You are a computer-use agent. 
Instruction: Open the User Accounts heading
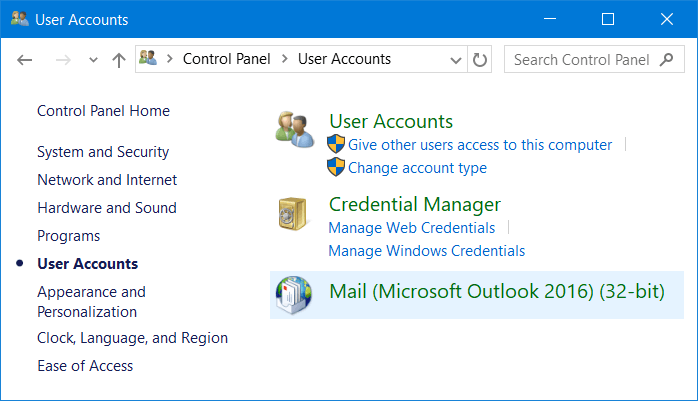click(391, 122)
